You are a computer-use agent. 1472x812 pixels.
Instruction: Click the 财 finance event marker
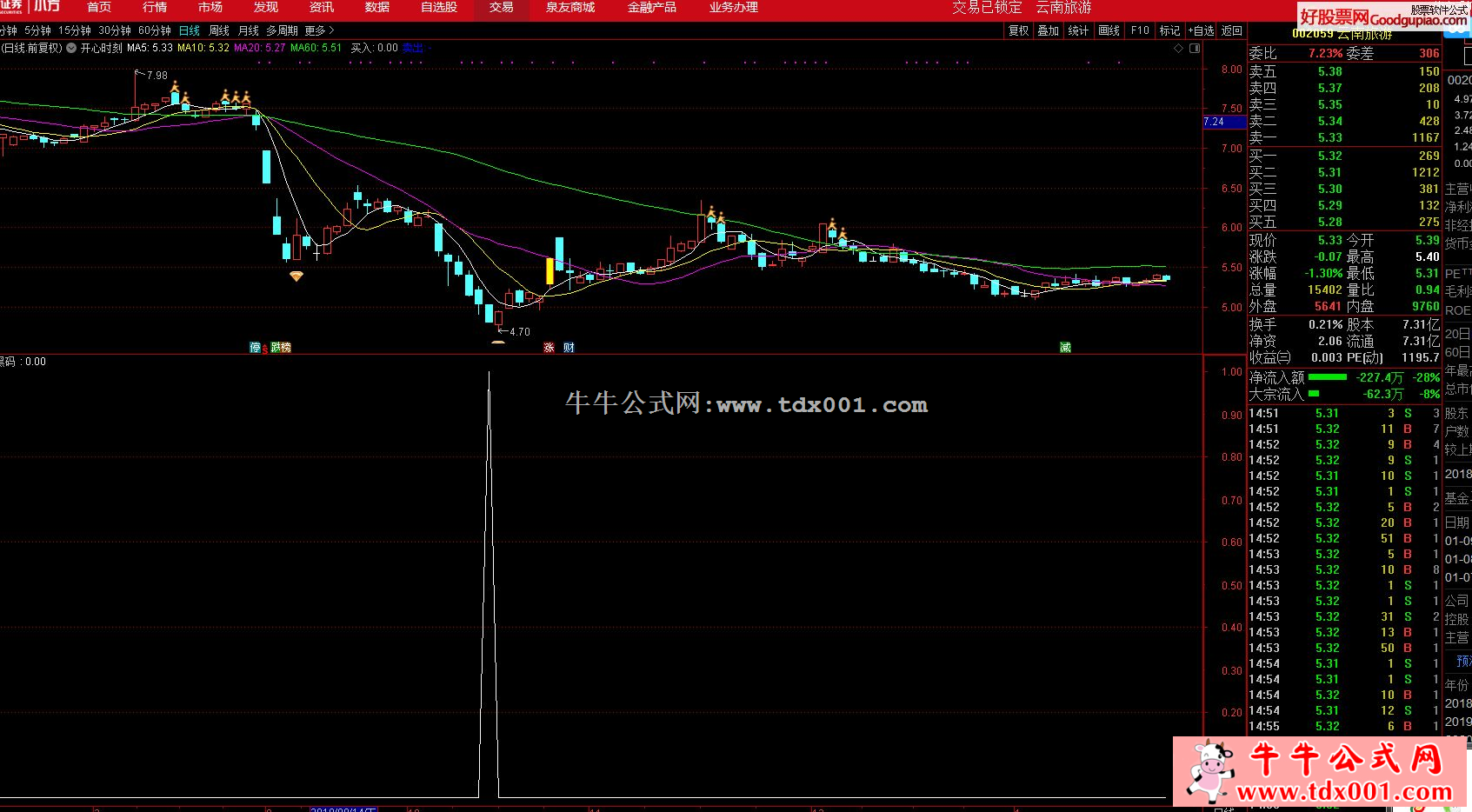coord(569,347)
